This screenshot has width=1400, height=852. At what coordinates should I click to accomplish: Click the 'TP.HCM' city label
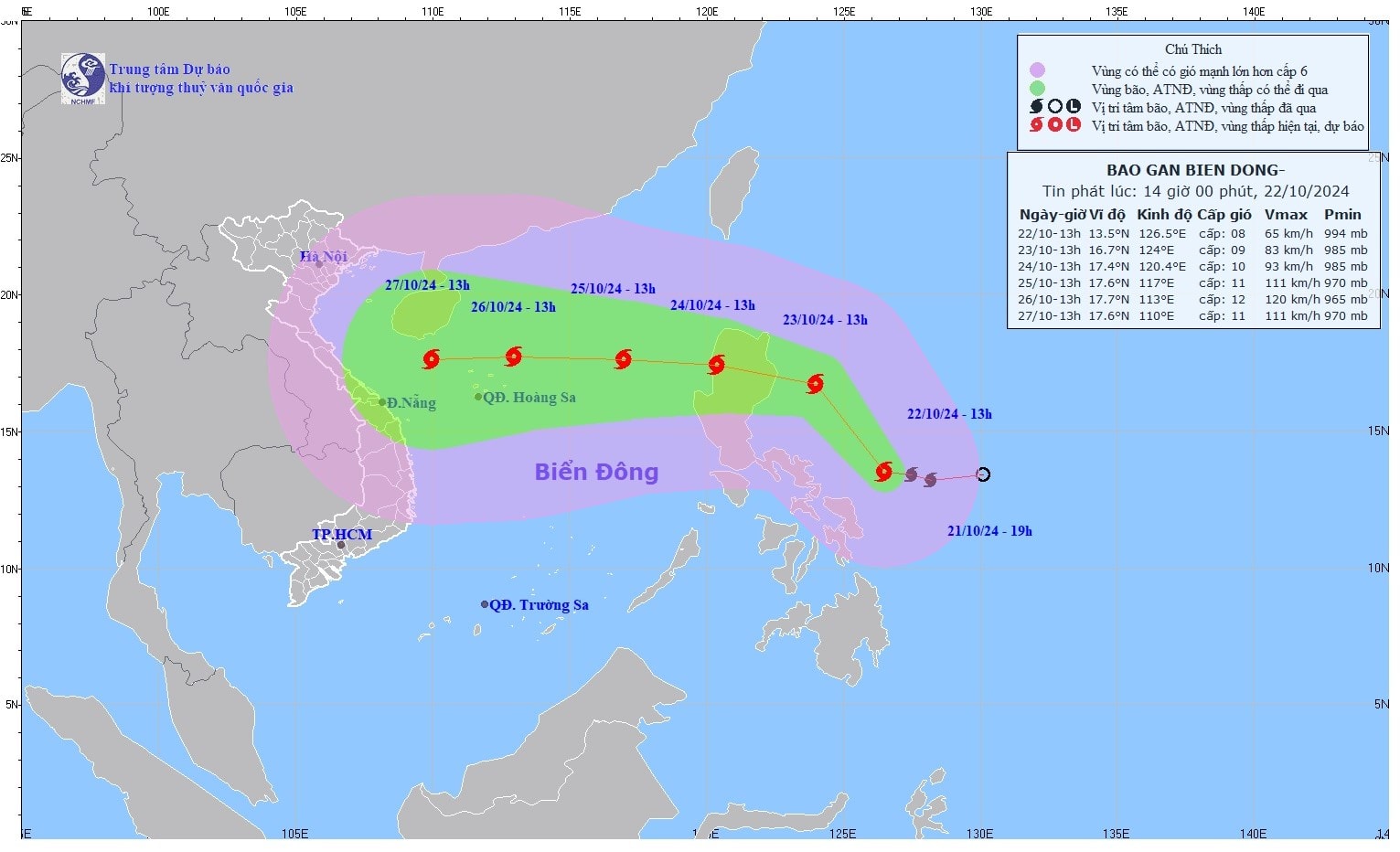(342, 534)
